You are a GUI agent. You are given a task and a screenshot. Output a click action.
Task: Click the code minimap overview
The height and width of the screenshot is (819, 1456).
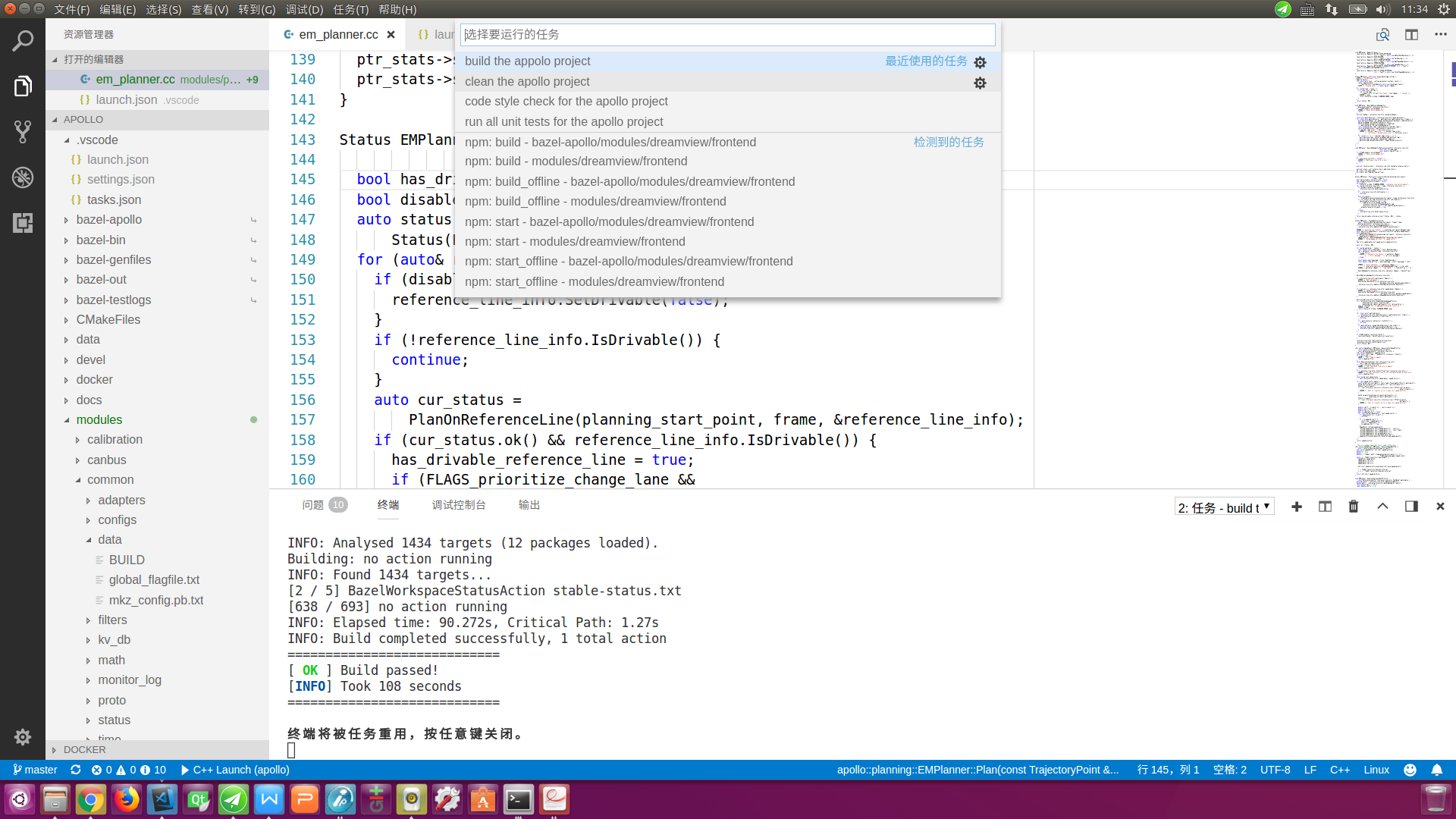[x=1386, y=269]
